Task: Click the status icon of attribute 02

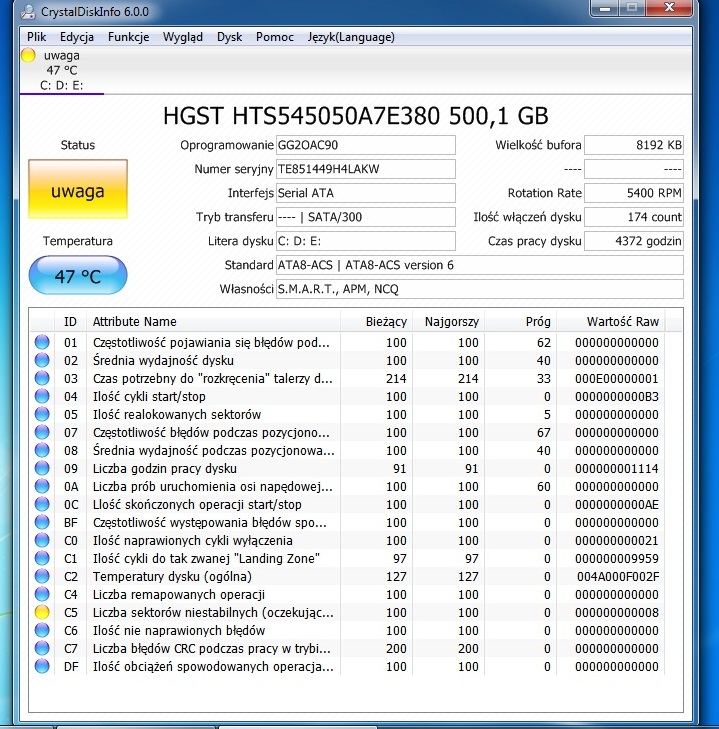Action: click(x=42, y=360)
